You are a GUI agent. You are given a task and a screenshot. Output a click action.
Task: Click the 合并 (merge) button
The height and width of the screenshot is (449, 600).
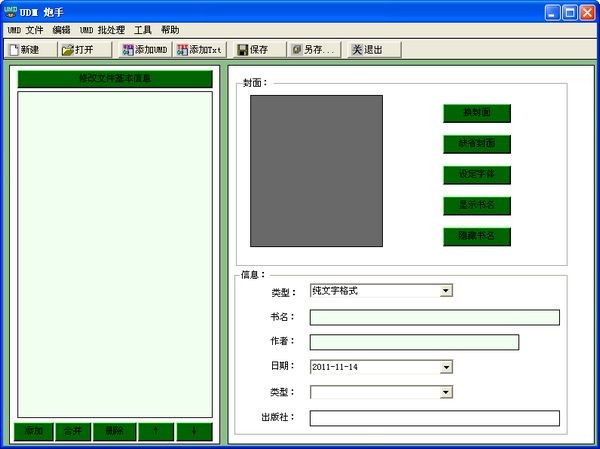73,431
